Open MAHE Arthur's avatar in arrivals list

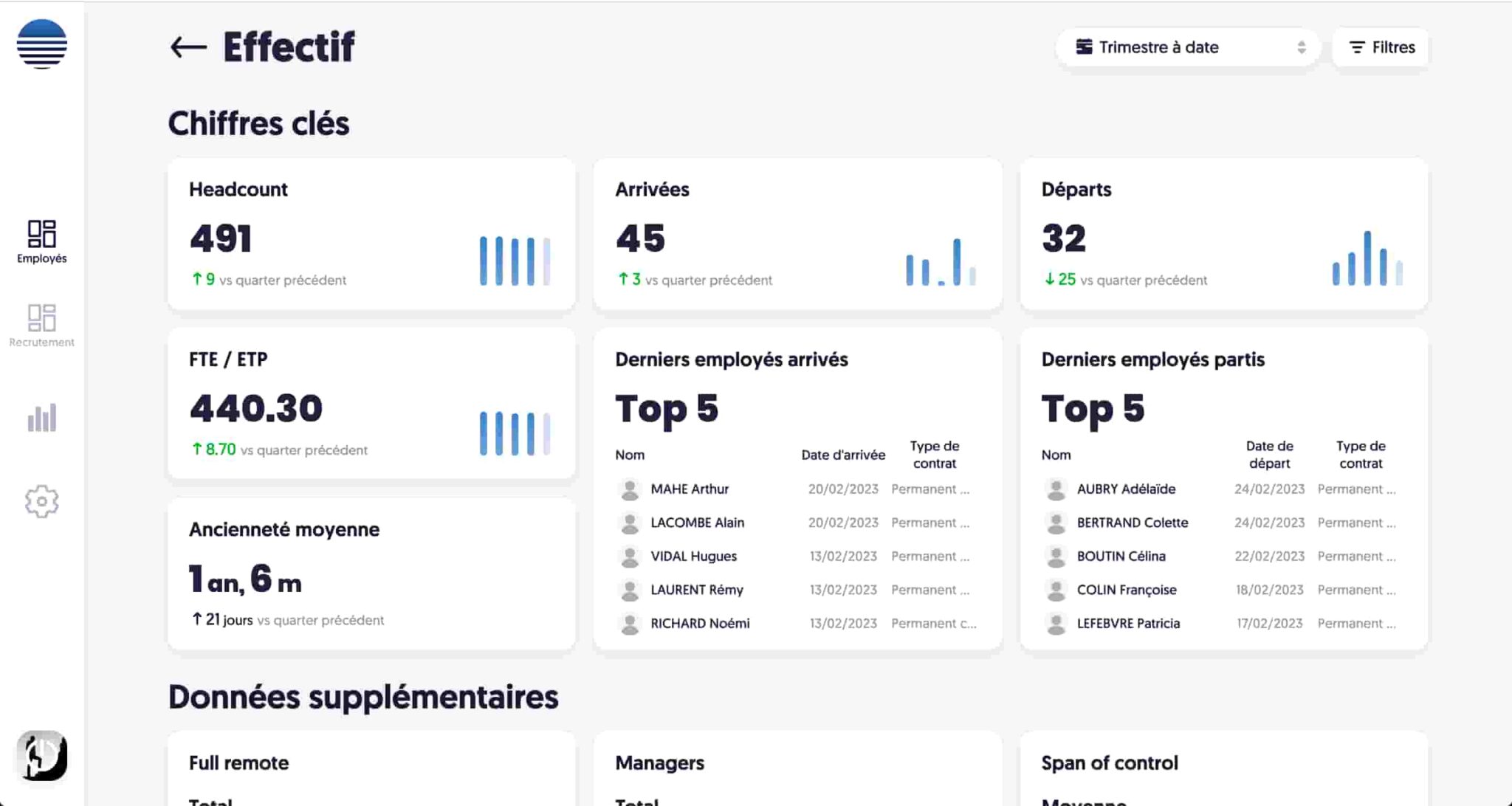(x=630, y=489)
